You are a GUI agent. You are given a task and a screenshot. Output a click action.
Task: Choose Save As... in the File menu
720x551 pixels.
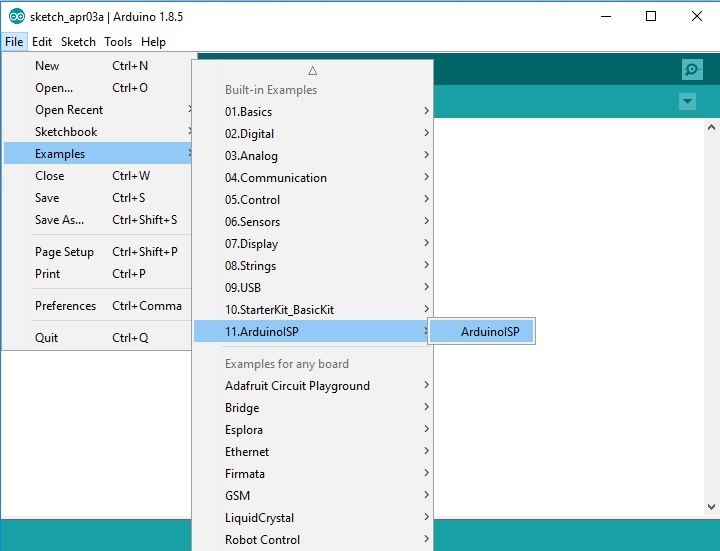pyautogui.click(x=97, y=220)
